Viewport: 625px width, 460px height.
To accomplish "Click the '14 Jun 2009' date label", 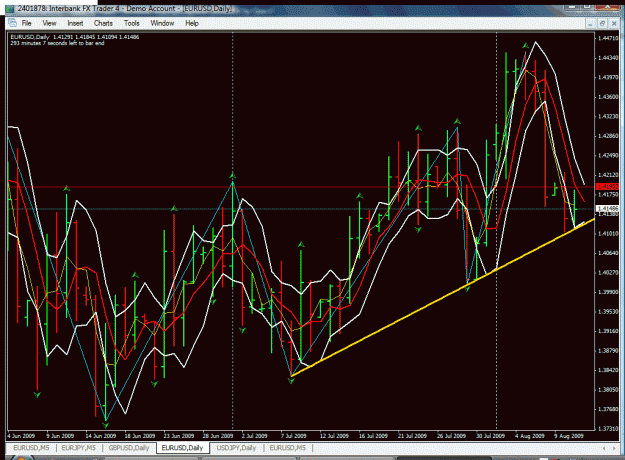I will click(x=100, y=436).
